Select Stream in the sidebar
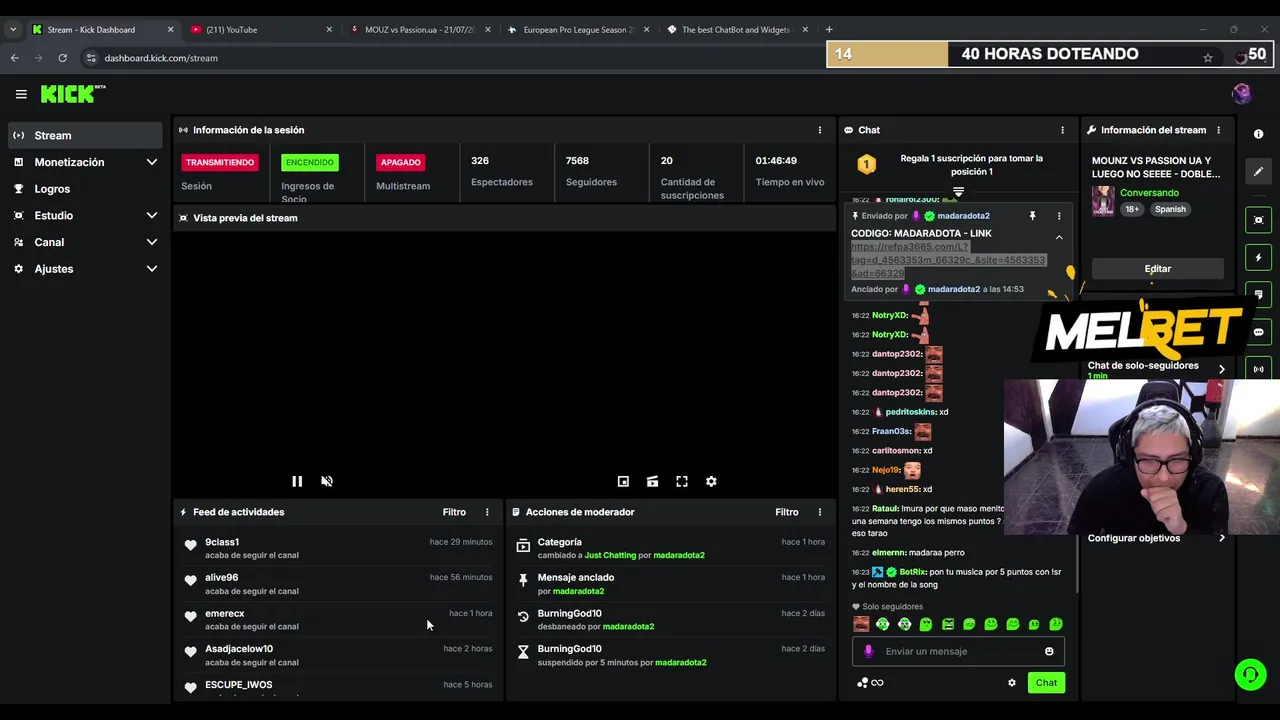This screenshot has width=1280, height=720. (x=85, y=135)
